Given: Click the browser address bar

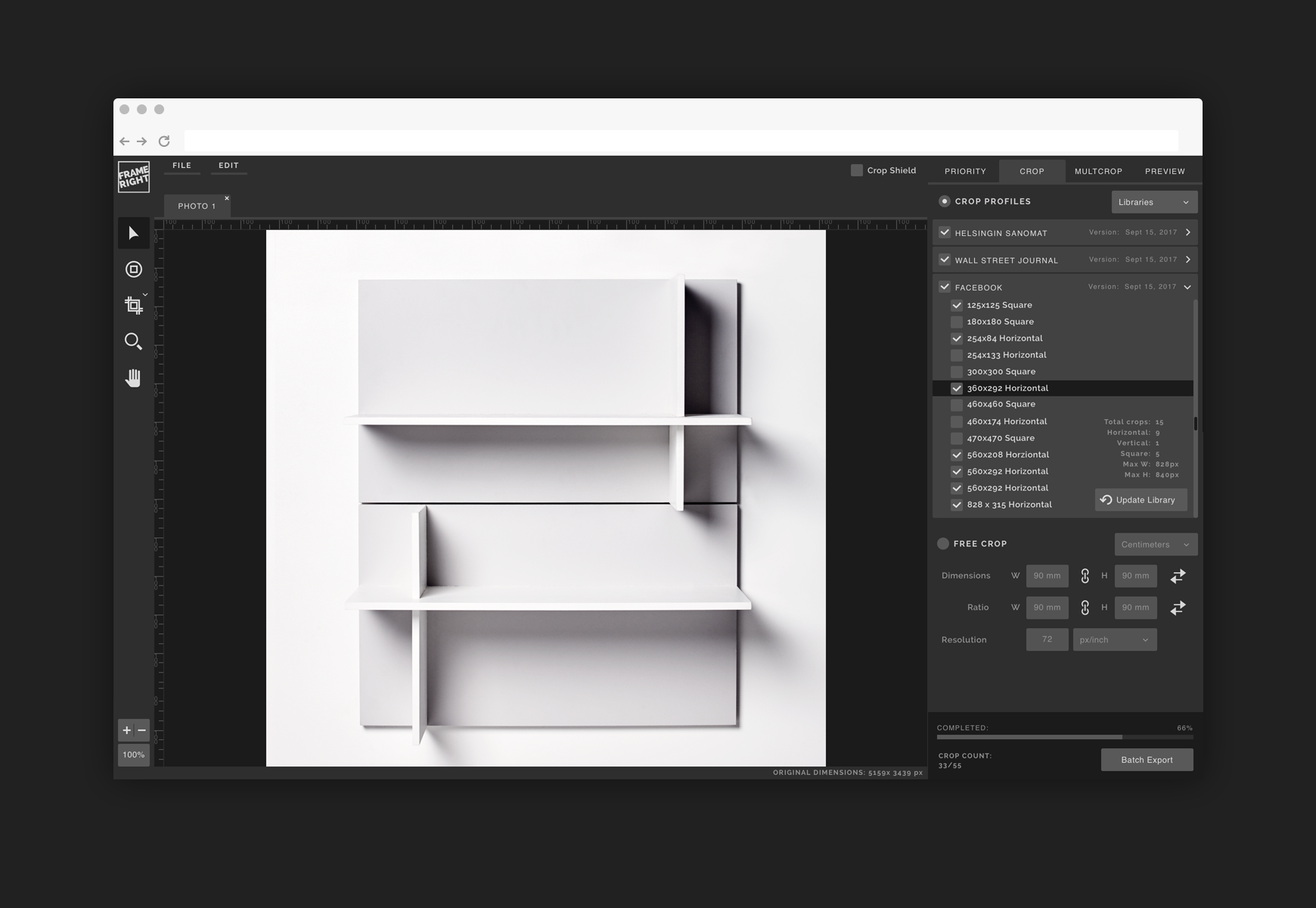Looking at the screenshot, I should click(681, 141).
